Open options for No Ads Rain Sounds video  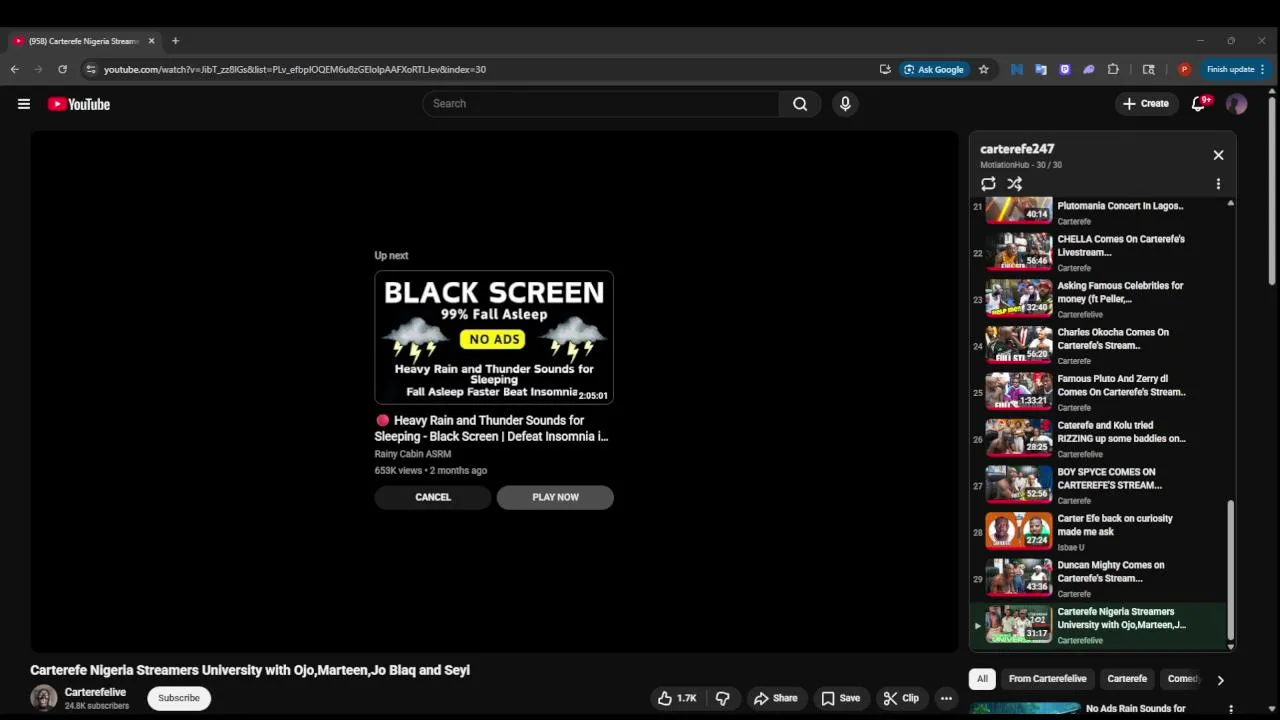pyautogui.click(x=1230, y=709)
